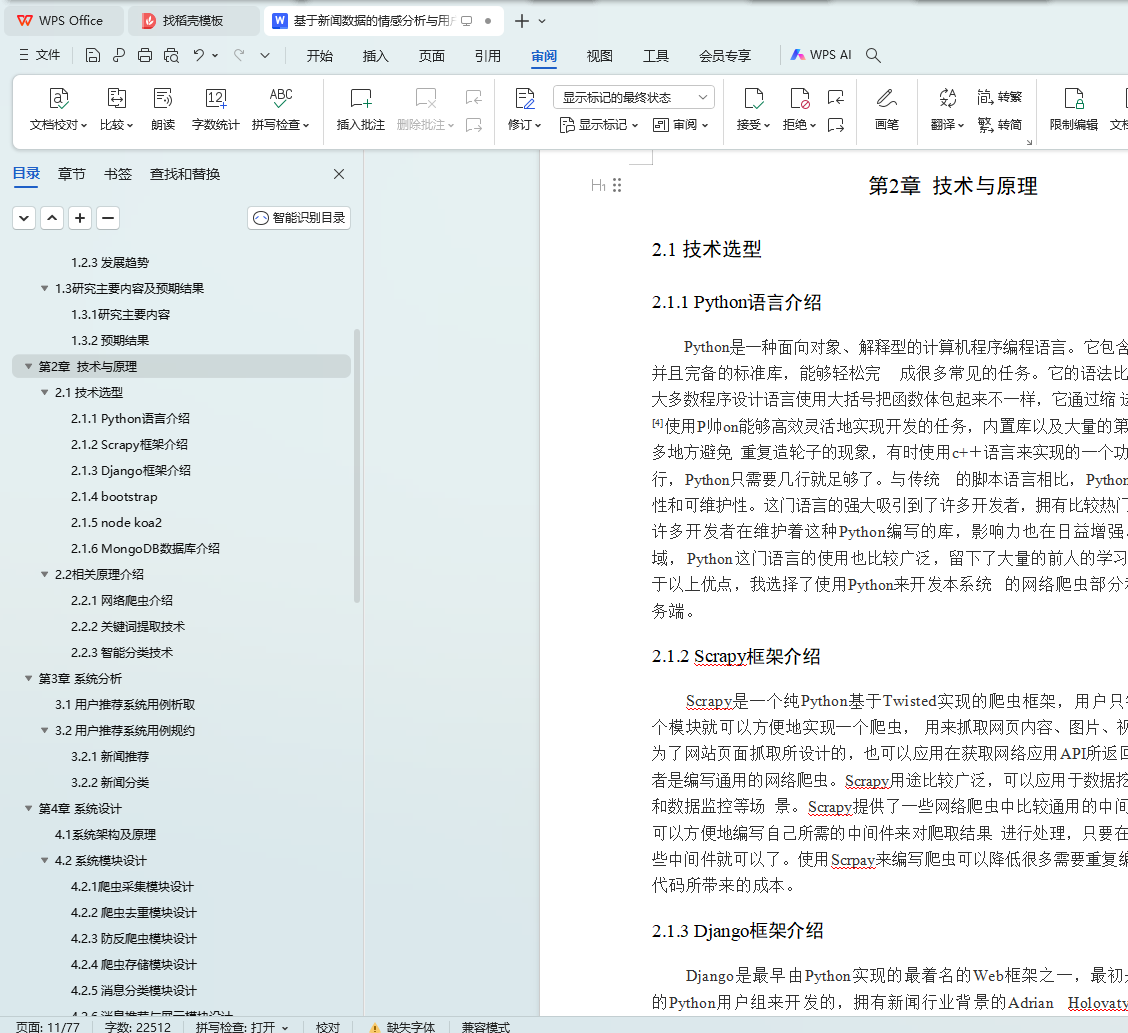1128x1033 pixels.
Task: Click the up-chevron outline level button
Action: coord(52,218)
